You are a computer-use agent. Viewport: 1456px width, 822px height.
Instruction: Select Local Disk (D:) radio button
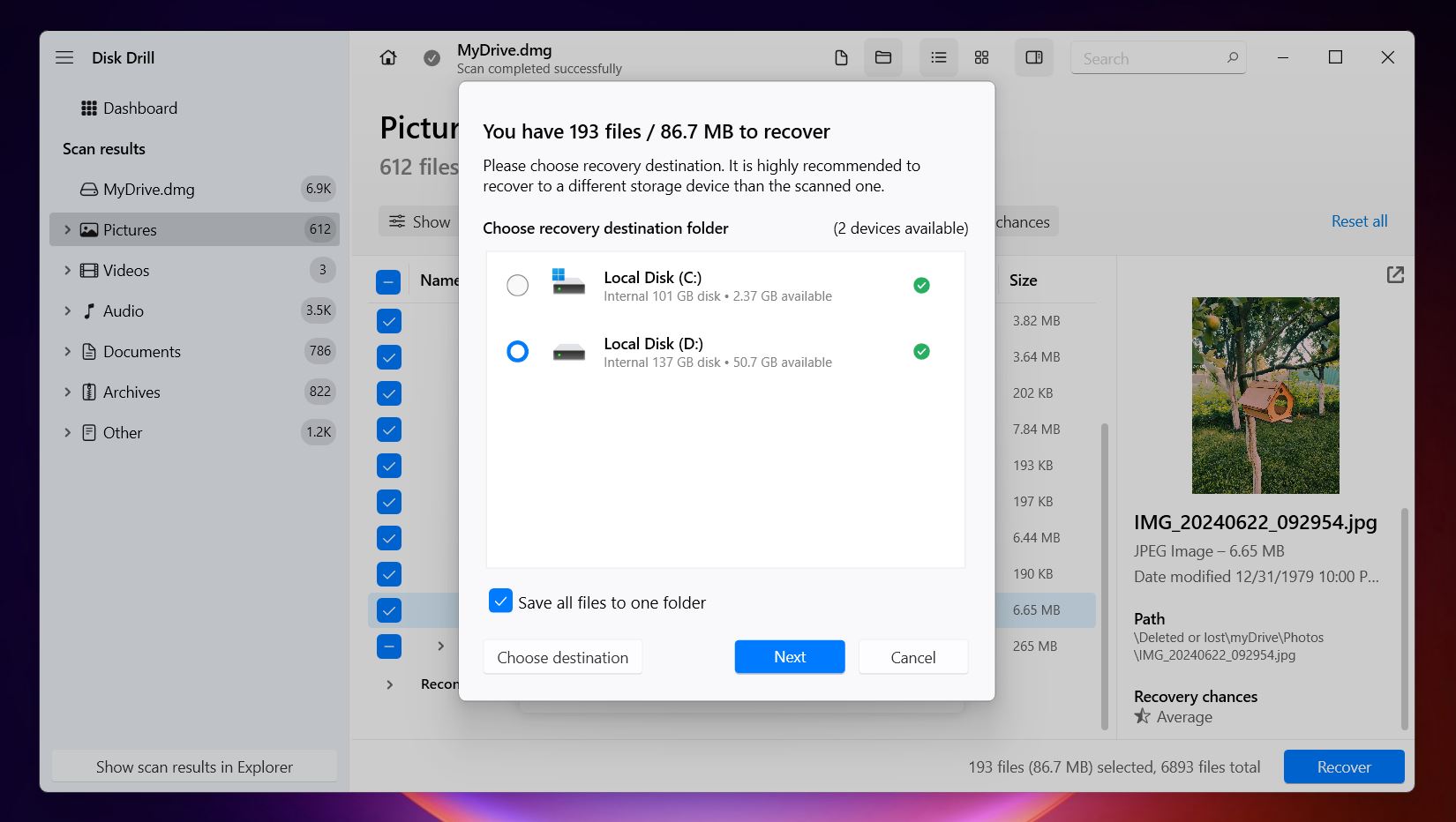[x=518, y=352]
